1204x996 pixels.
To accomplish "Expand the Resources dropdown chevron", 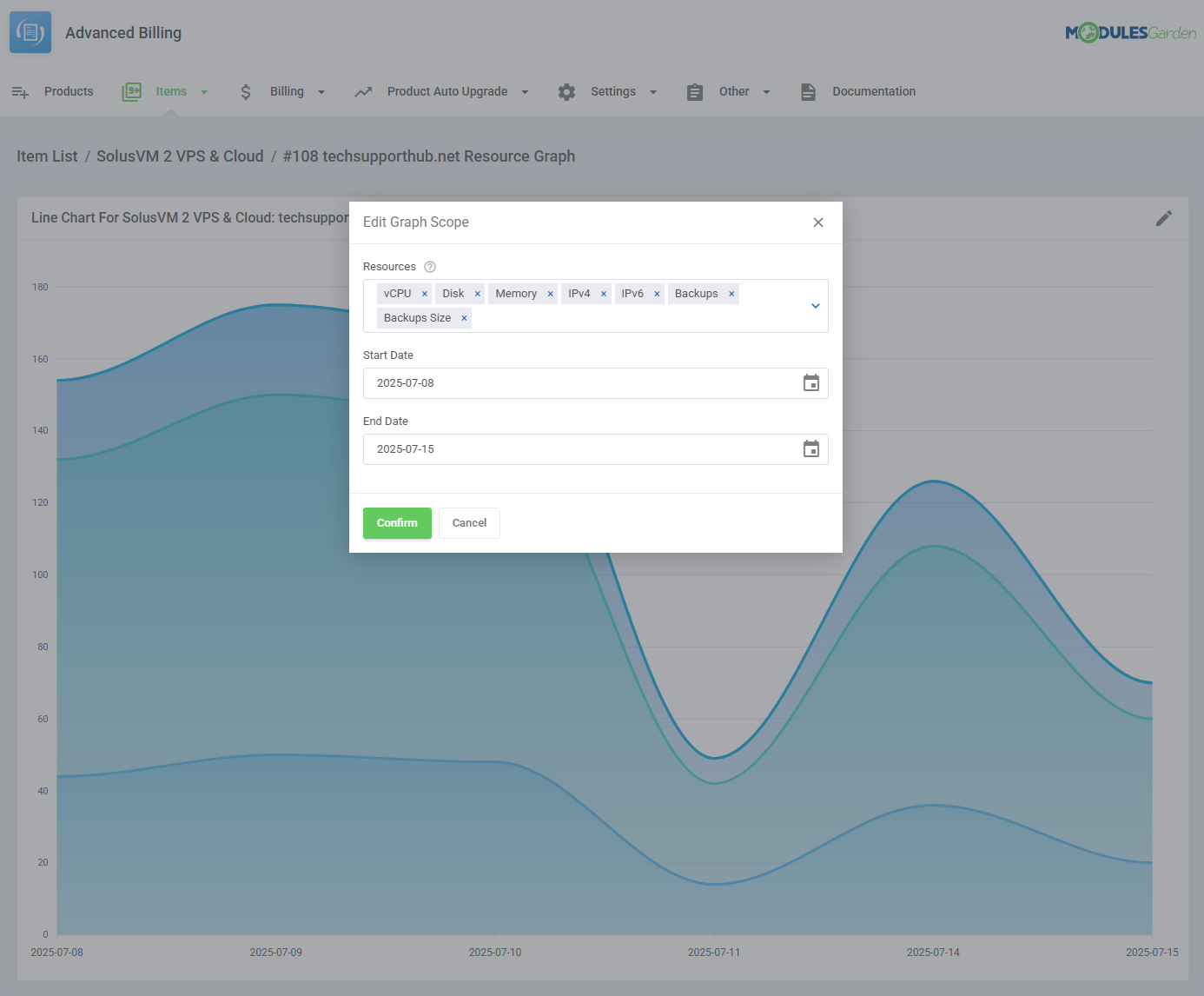I will pos(815,306).
